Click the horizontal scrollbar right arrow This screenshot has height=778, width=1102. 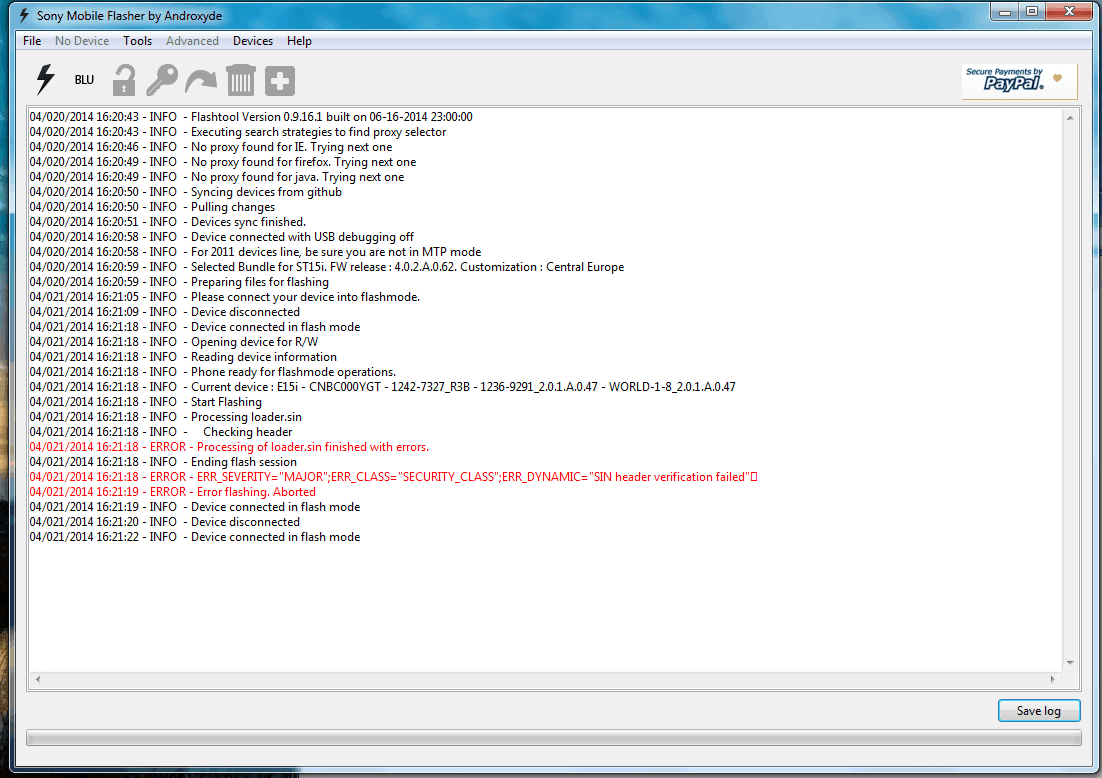(1052, 679)
